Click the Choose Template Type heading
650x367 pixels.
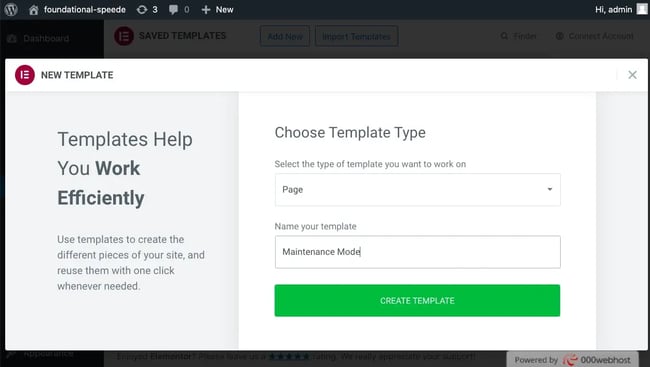click(x=350, y=133)
